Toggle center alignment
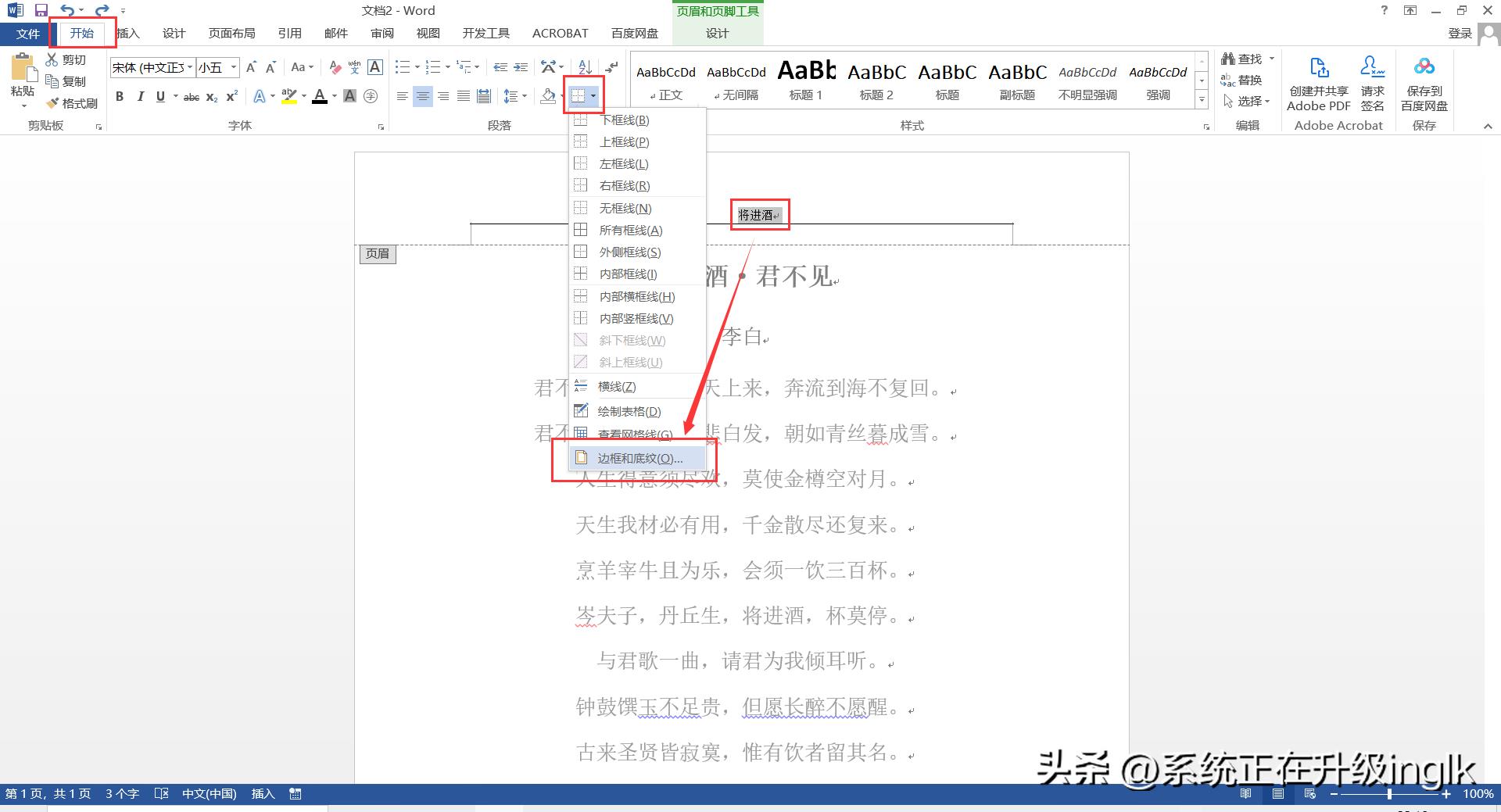Viewport: 1501px width, 812px height. (423, 96)
